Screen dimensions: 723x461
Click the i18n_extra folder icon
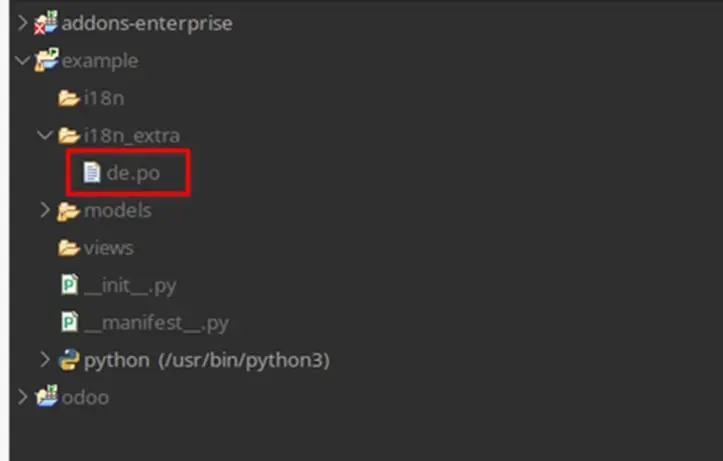coord(68,135)
